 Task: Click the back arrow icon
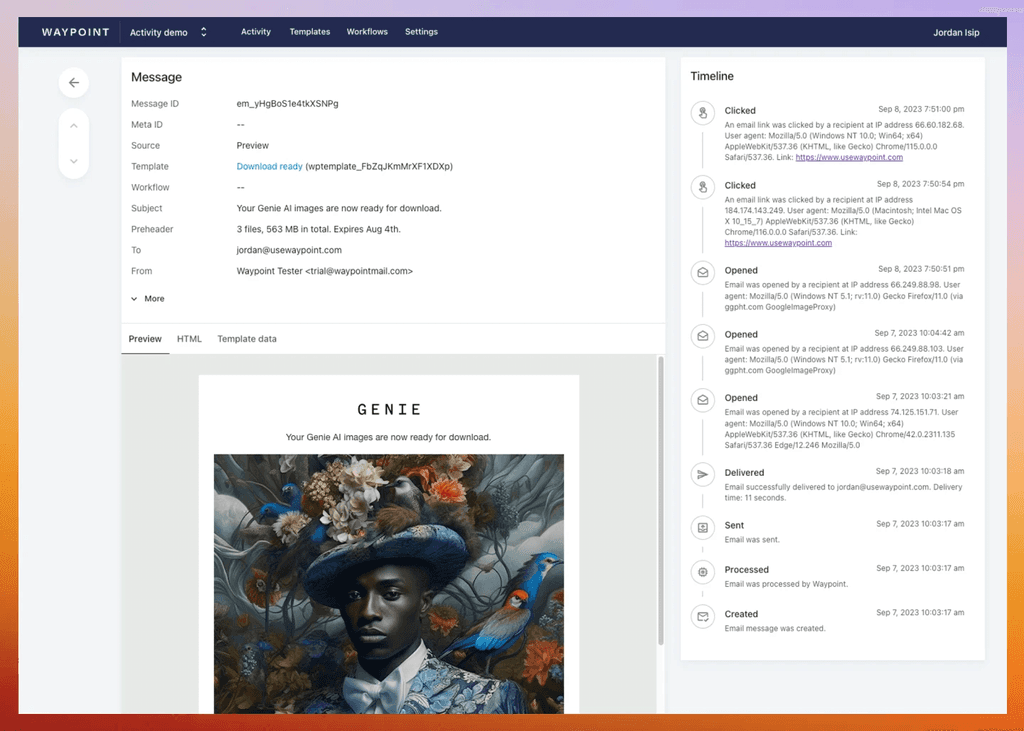[x=74, y=82]
